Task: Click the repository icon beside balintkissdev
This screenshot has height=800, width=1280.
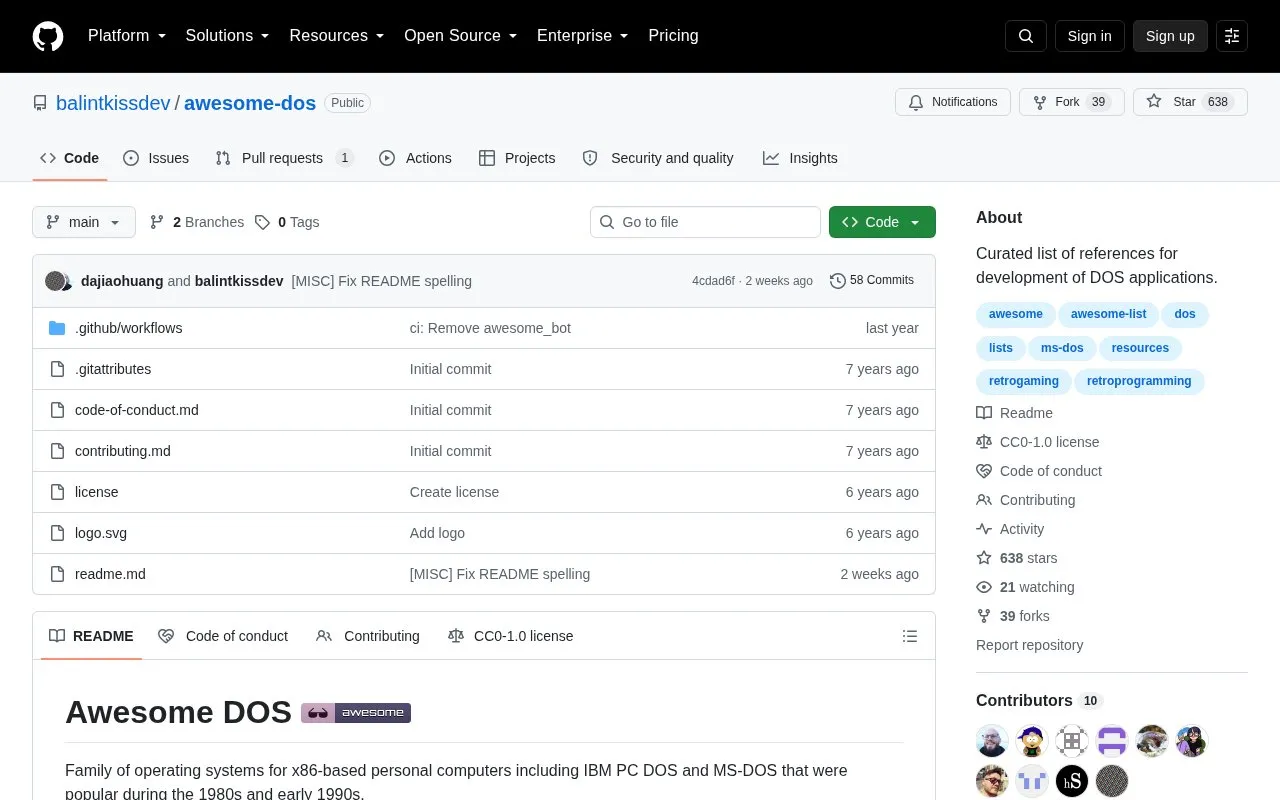Action: pos(40,103)
